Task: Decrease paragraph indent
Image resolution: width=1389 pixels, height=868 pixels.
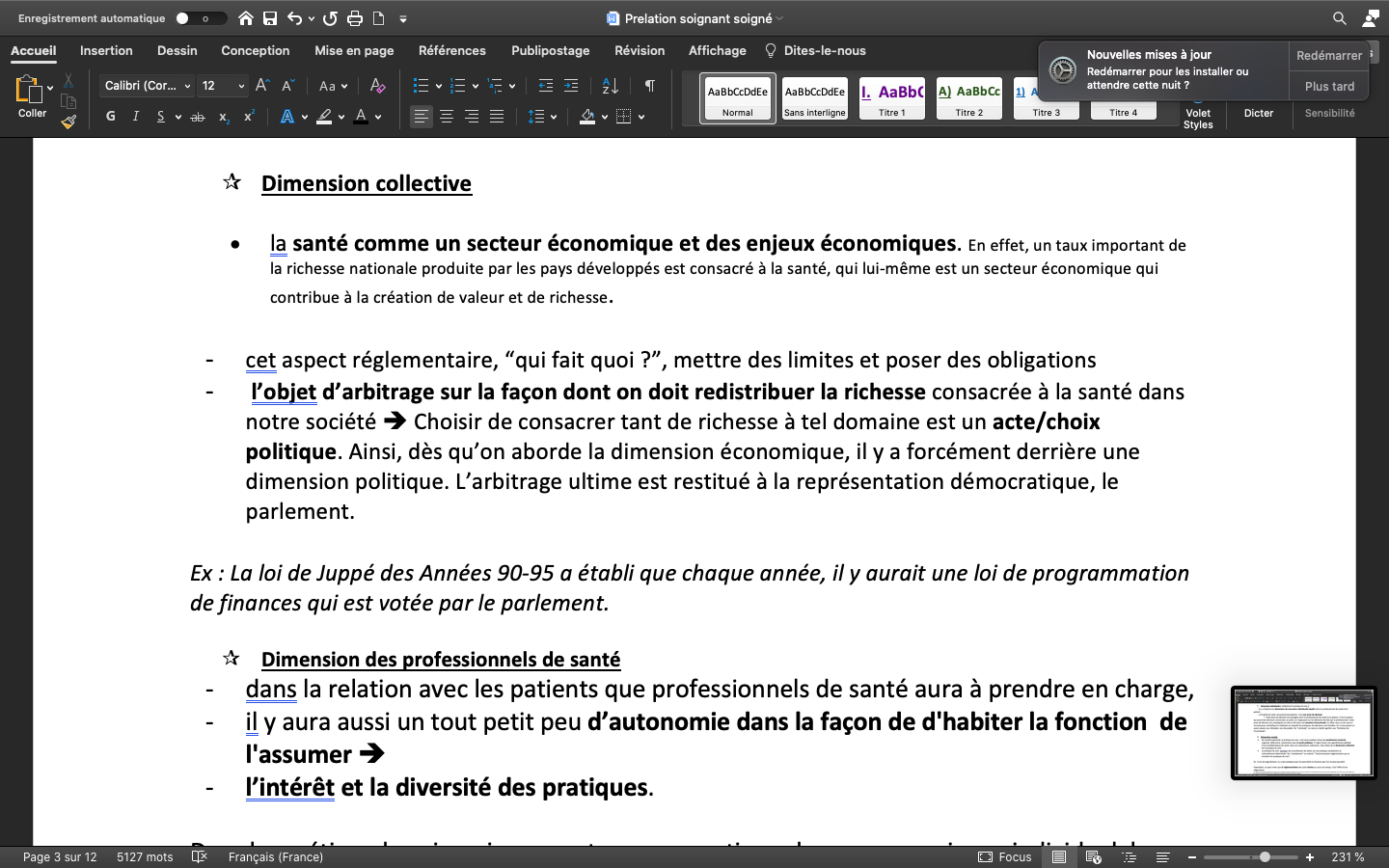Action: click(x=546, y=86)
